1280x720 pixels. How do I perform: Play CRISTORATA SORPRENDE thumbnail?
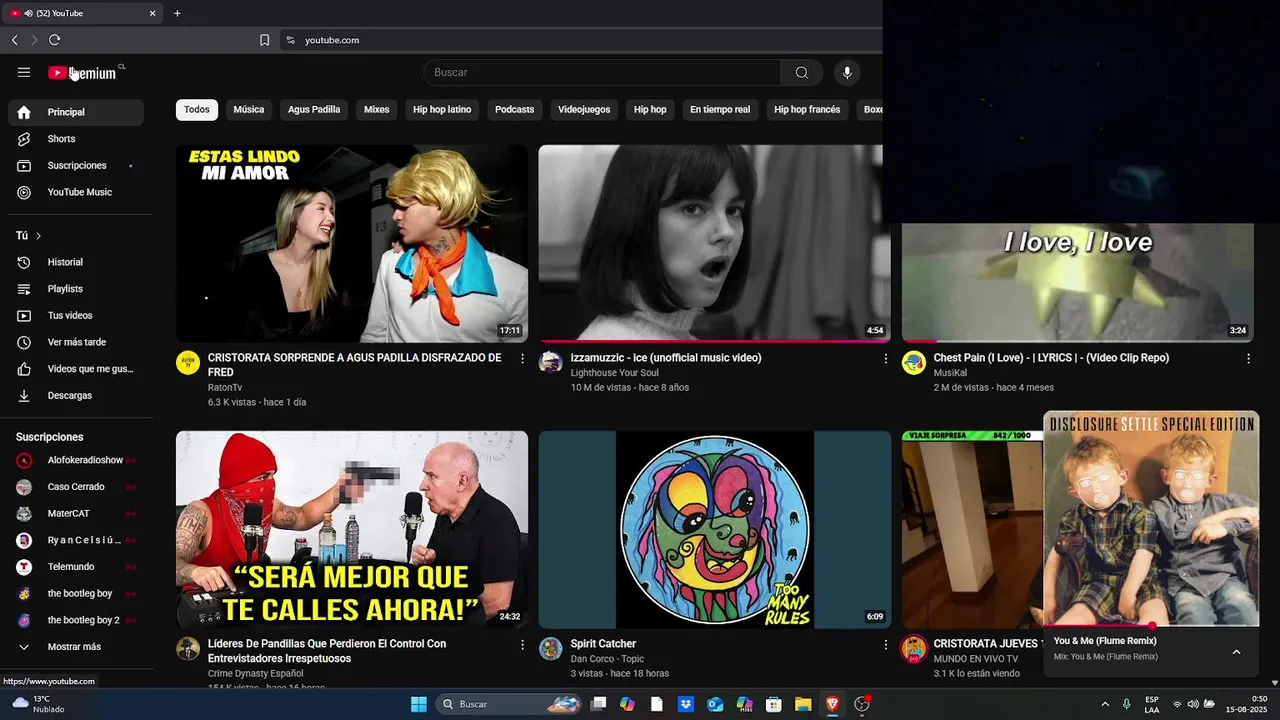(x=352, y=244)
